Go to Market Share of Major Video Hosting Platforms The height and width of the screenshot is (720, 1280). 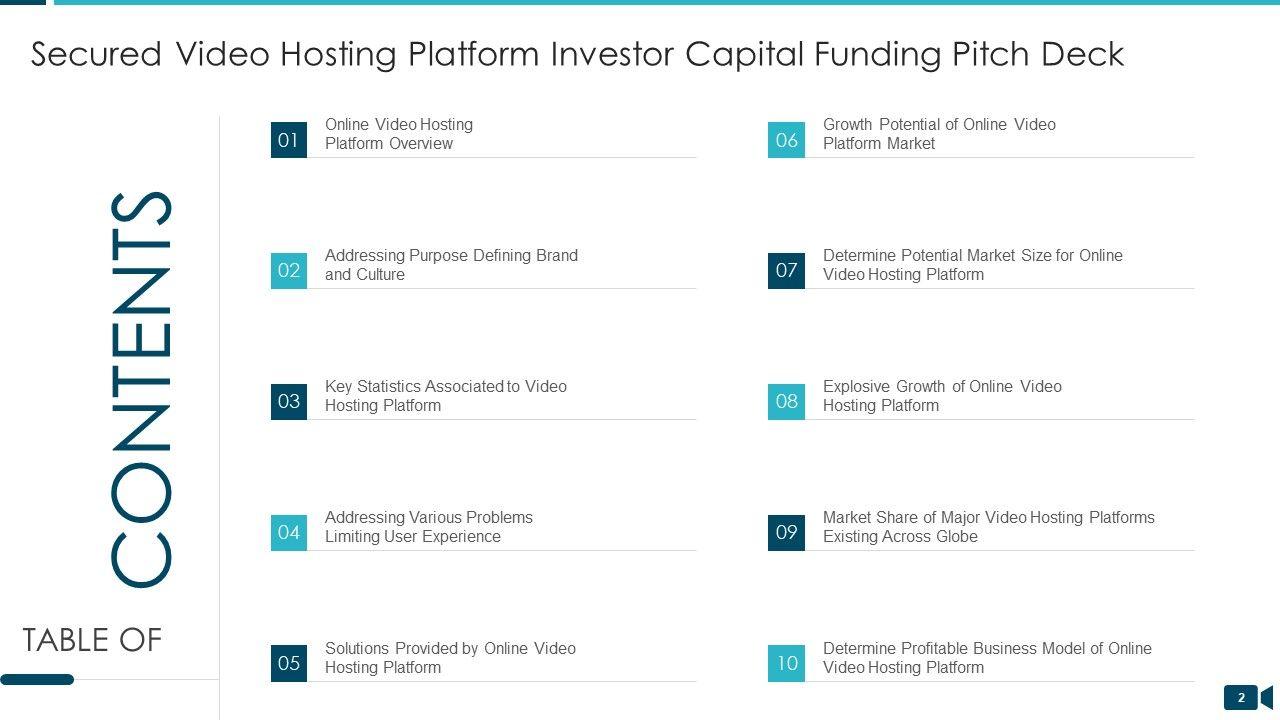pyautogui.click(x=988, y=527)
